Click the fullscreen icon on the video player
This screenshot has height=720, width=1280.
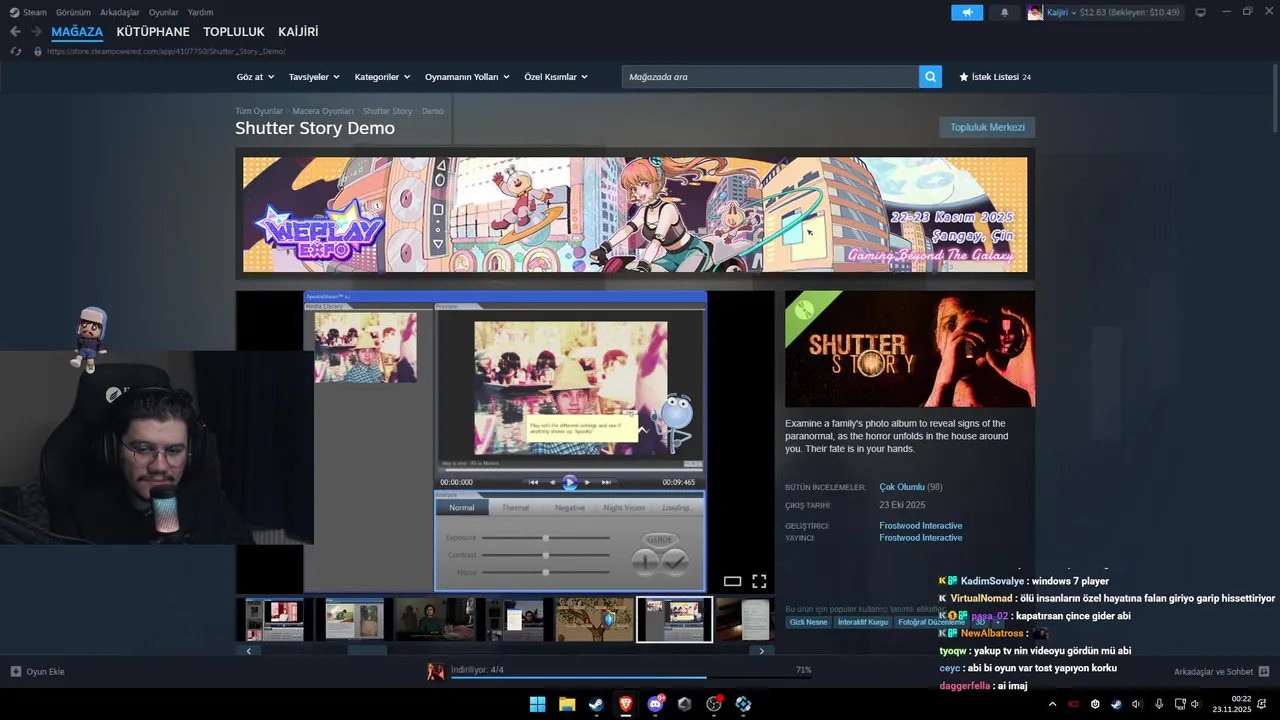pos(759,581)
